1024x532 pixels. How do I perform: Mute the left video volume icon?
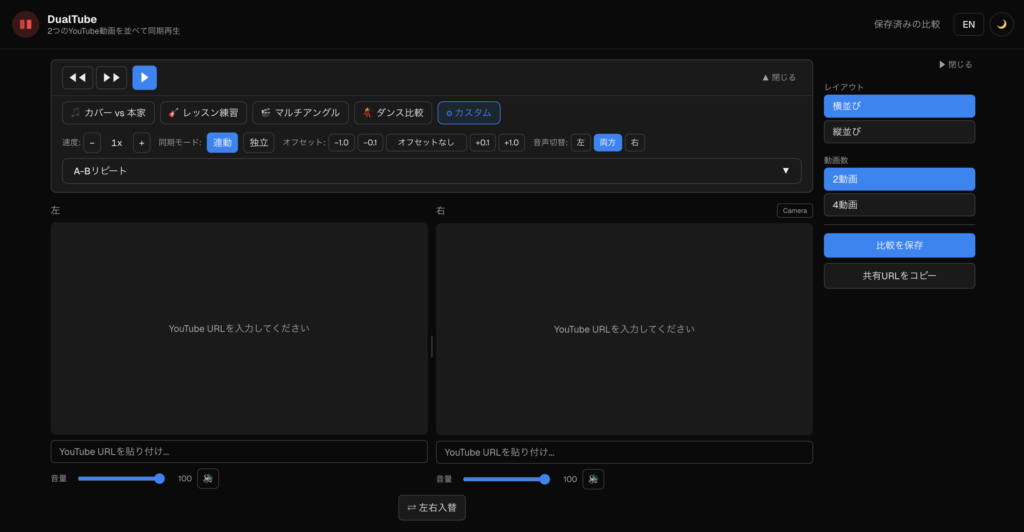click(207, 479)
